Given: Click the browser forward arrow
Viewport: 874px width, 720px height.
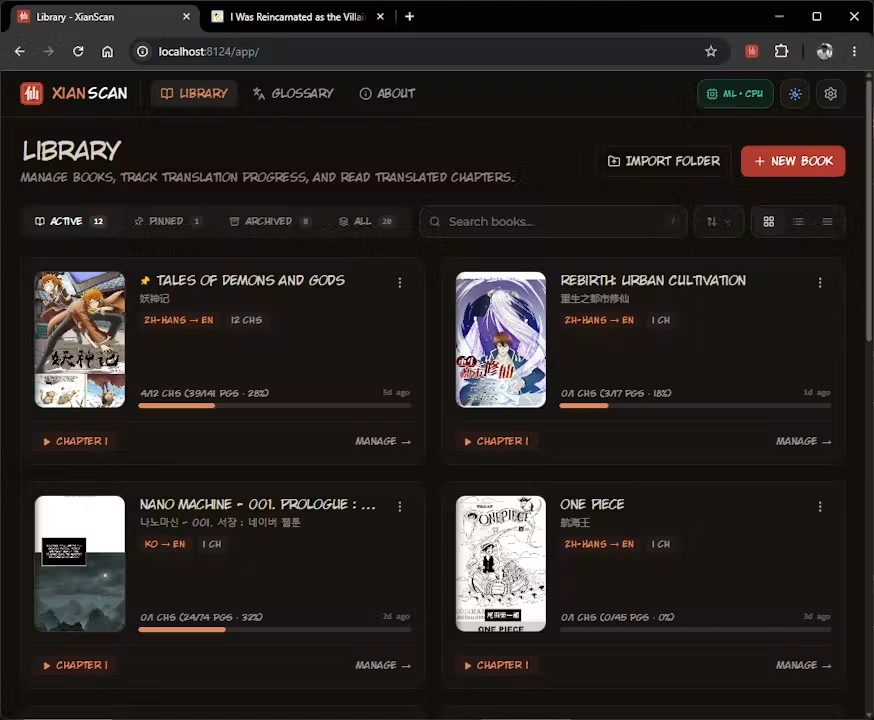Looking at the screenshot, I should tap(48, 51).
